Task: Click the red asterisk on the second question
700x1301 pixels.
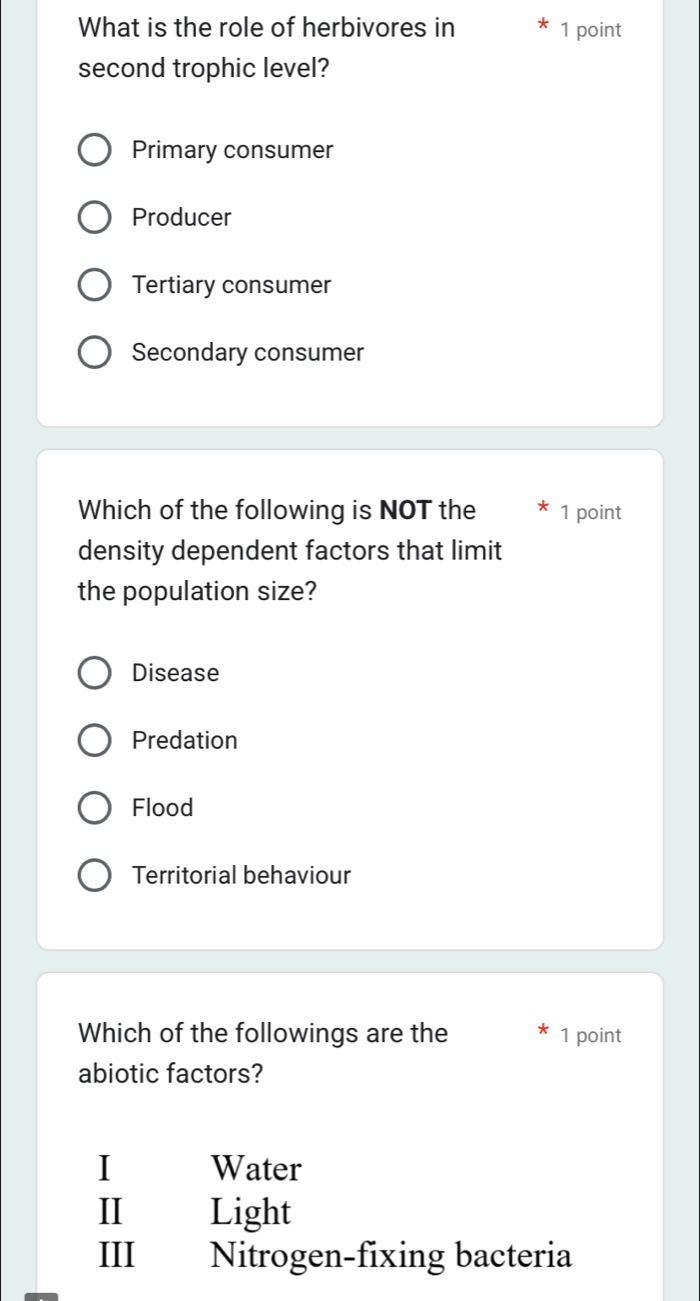Action: (x=542, y=510)
